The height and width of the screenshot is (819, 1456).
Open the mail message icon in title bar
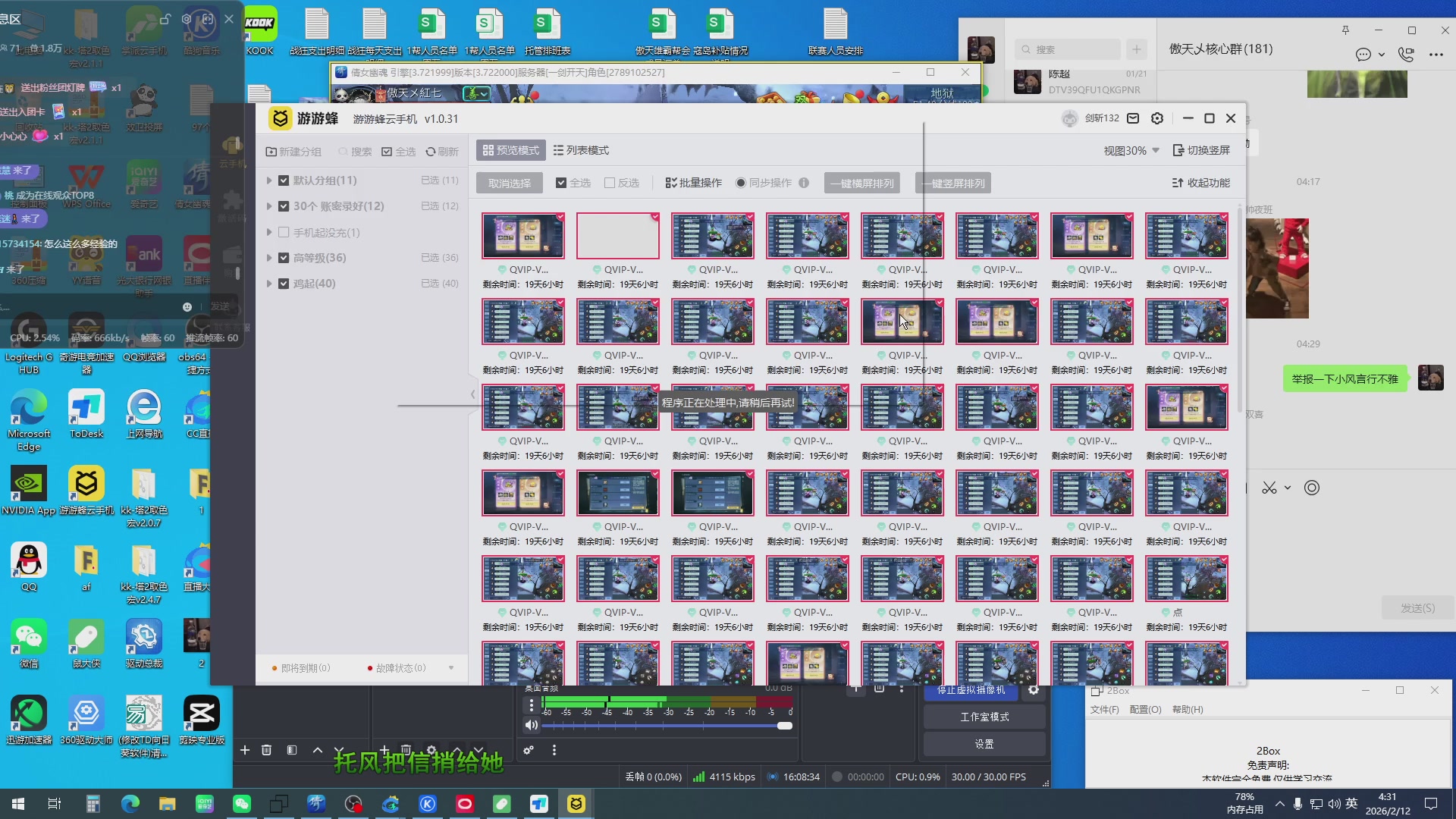[x=1133, y=118]
